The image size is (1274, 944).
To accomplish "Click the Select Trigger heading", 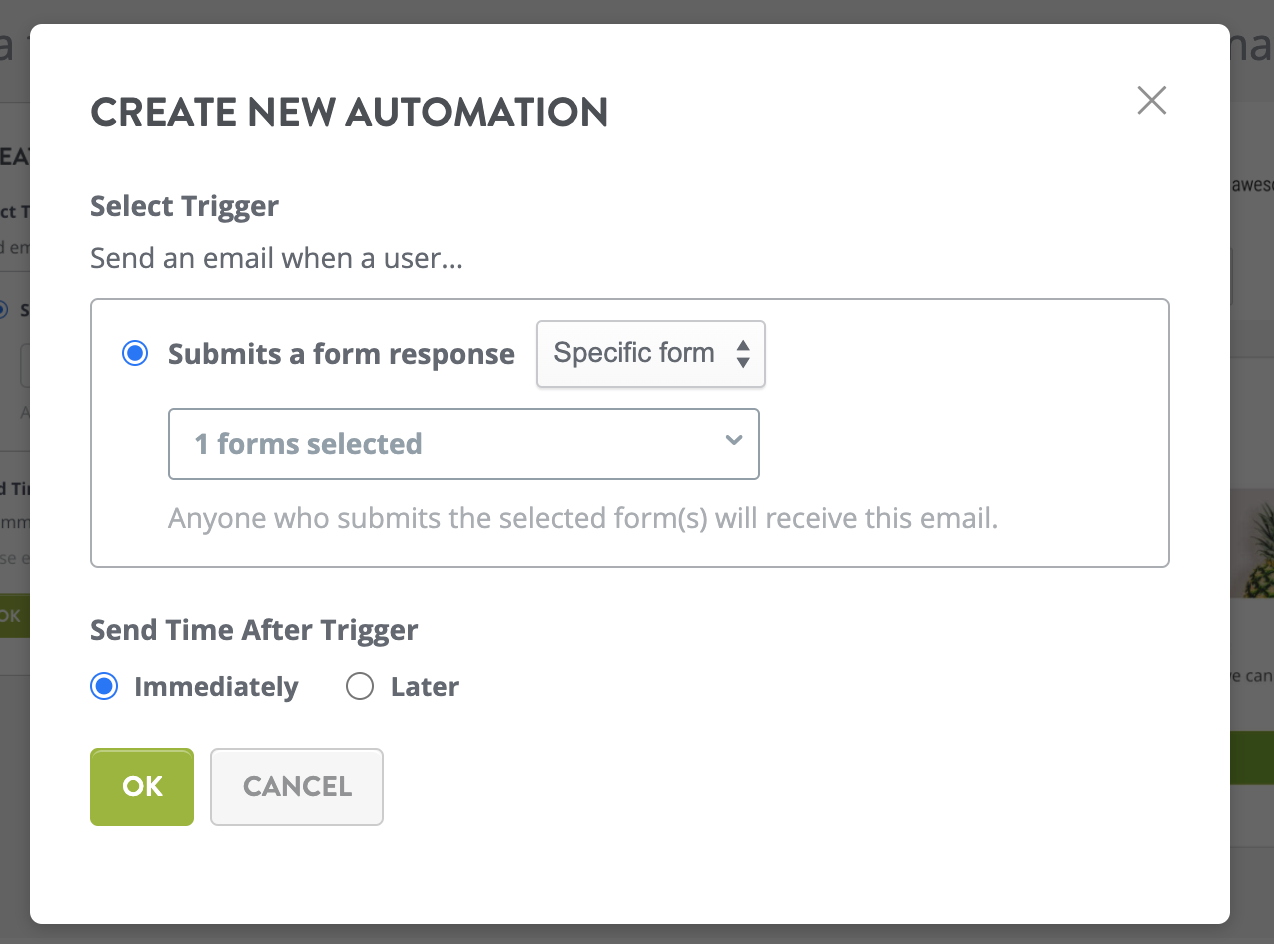I will (184, 206).
